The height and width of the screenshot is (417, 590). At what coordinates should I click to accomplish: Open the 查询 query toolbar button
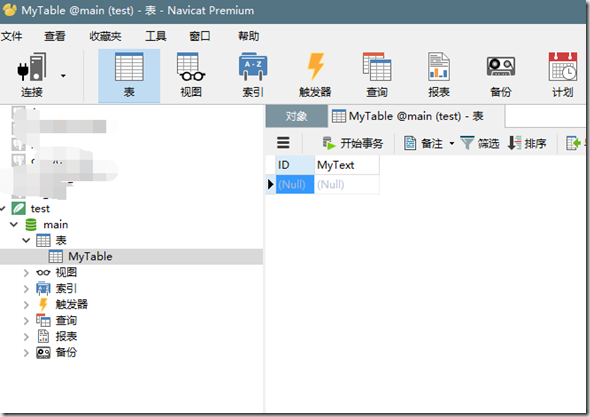377,76
